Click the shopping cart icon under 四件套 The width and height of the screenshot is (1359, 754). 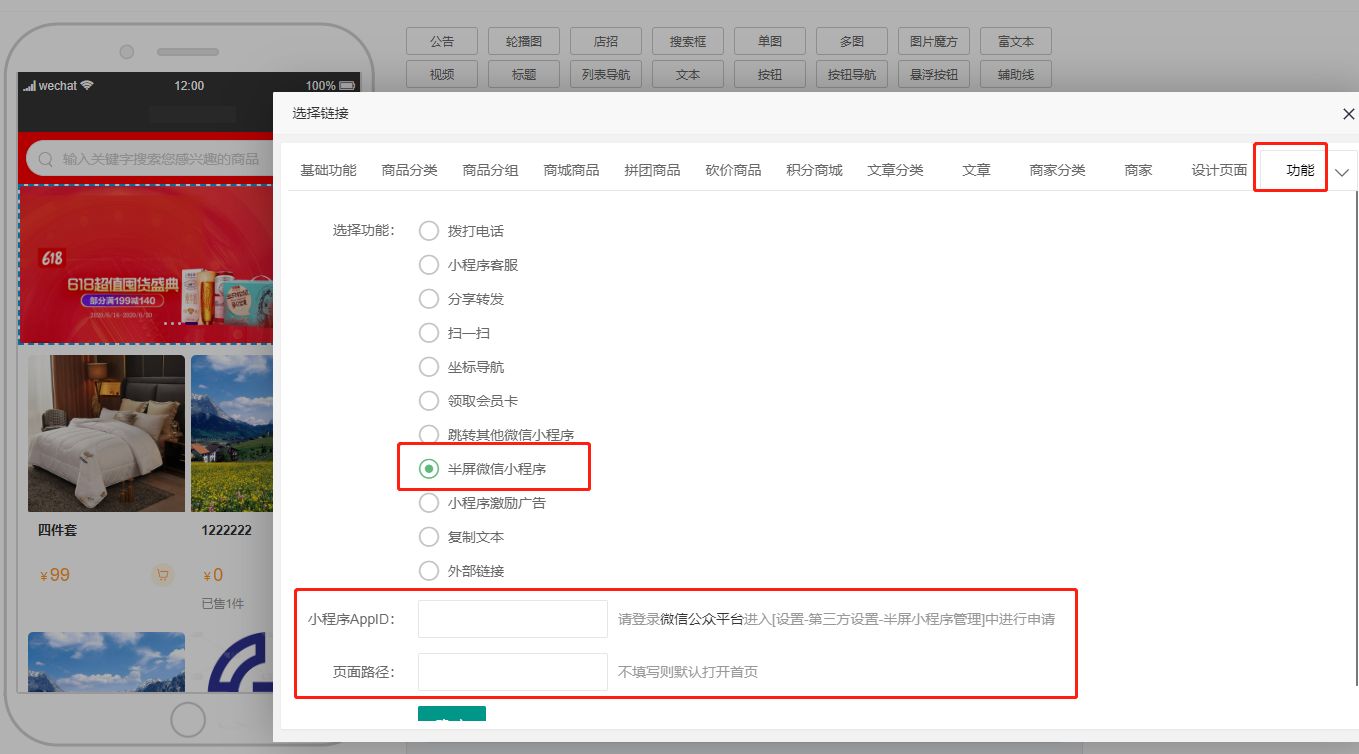click(x=162, y=575)
